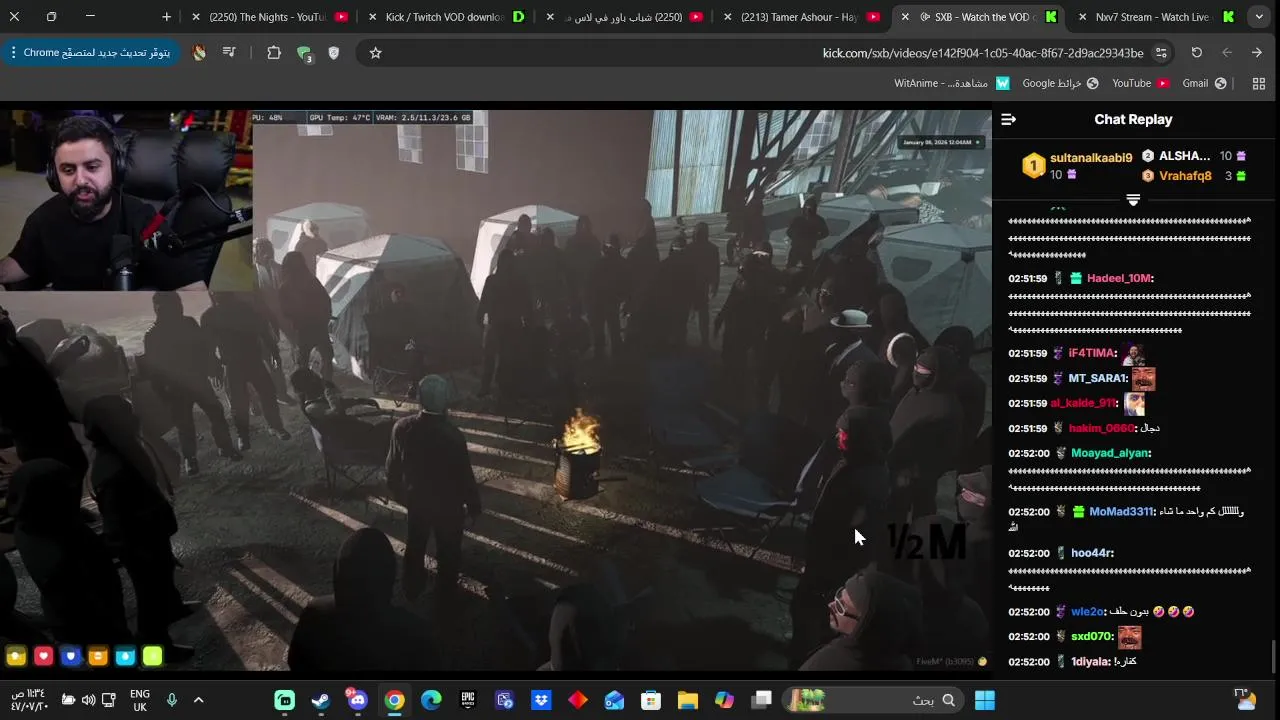1280x720 pixels.
Task: Click the chat scrollbar thumb
Action: 1273,656
